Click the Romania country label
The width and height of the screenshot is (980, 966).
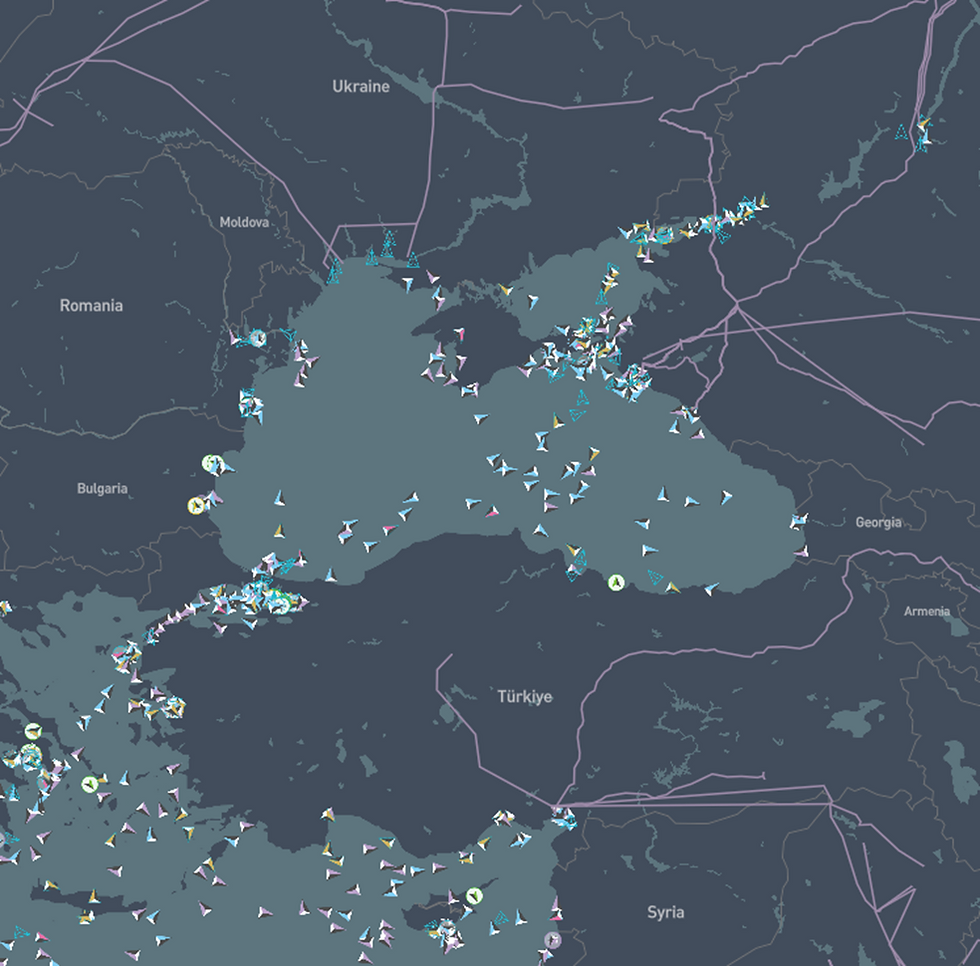tap(91, 306)
